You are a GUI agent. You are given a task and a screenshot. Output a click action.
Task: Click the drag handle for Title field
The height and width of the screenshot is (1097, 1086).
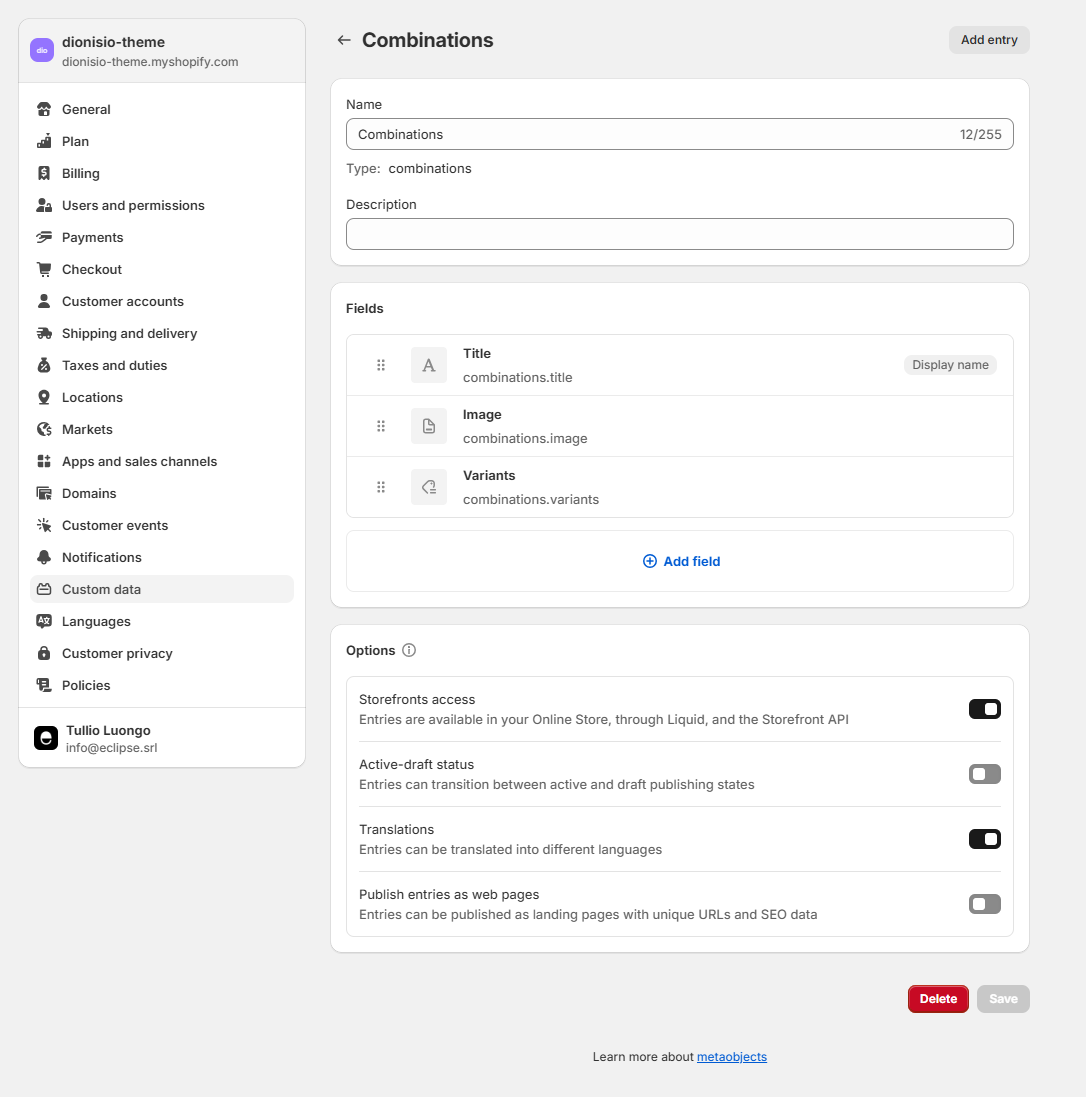tap(381, 365)
